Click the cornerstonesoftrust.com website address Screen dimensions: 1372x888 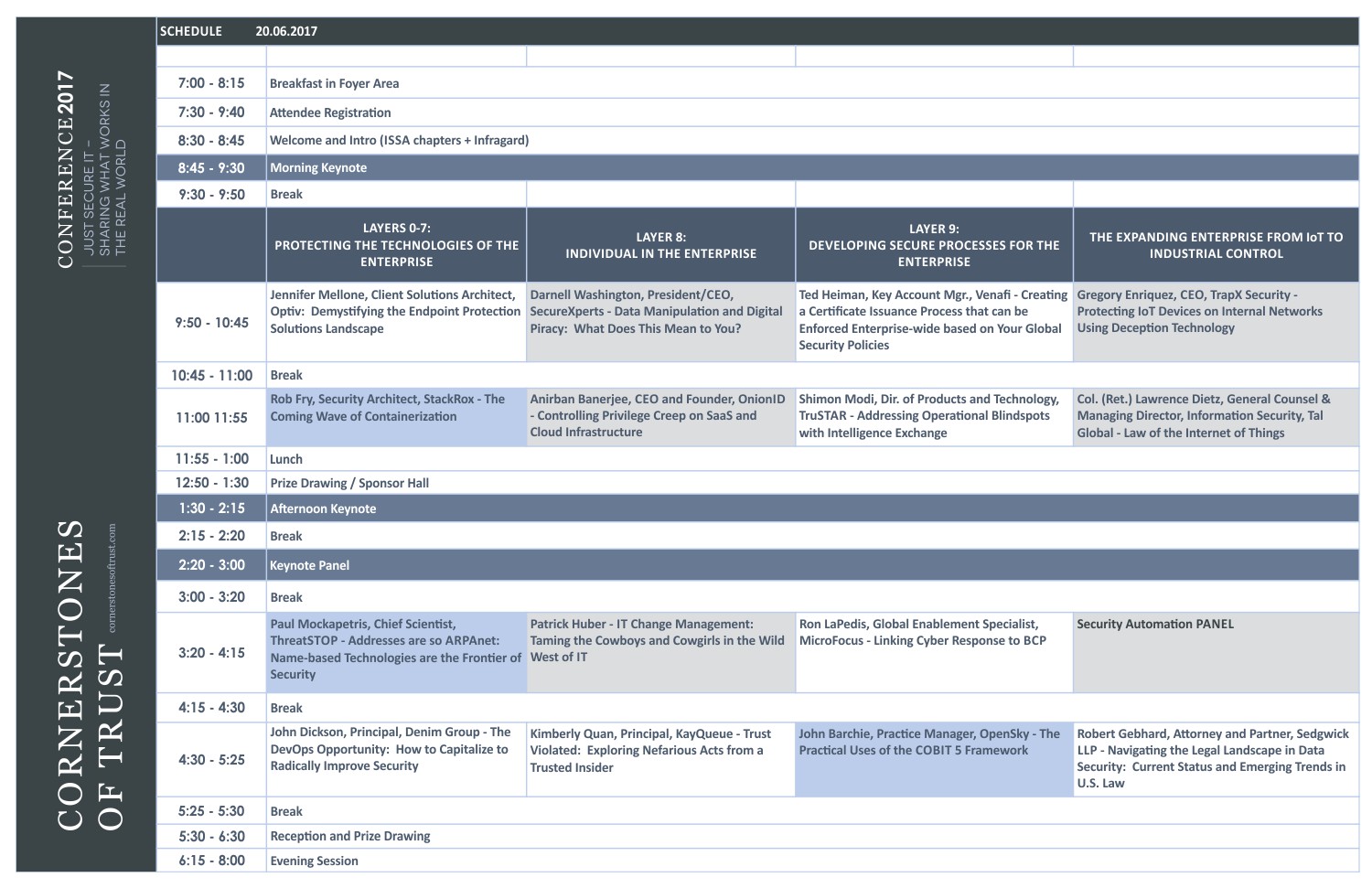pyautogui.click(x=113, y=578)
